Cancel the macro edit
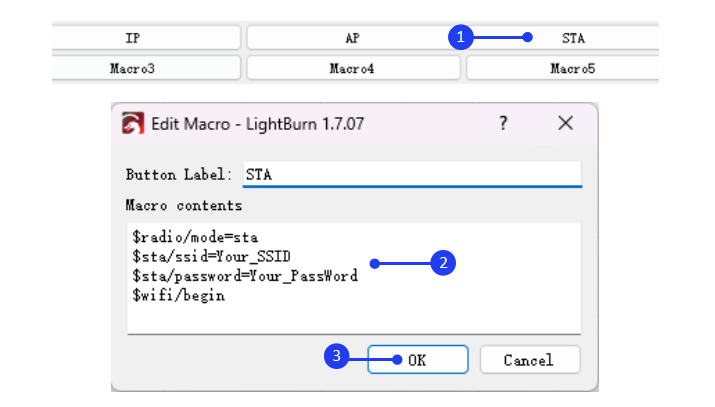This screenshot has height=407, width=715. 530,360
